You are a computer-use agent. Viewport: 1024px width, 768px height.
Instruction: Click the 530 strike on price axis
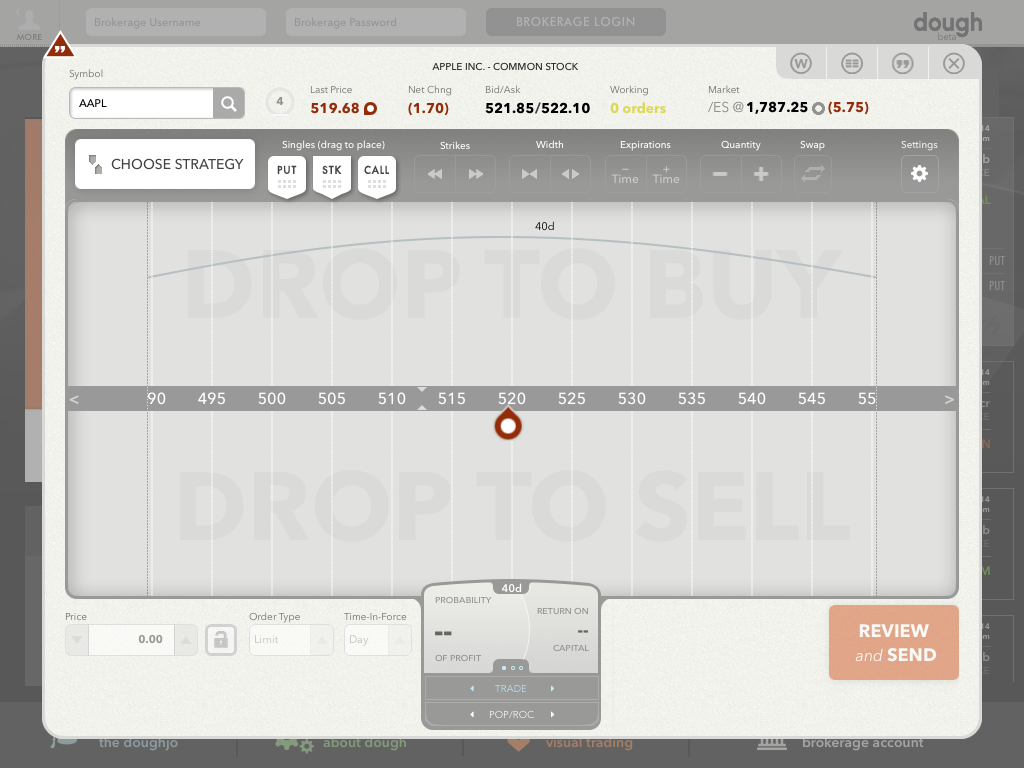pyautogui.click(x=632, y=398)
